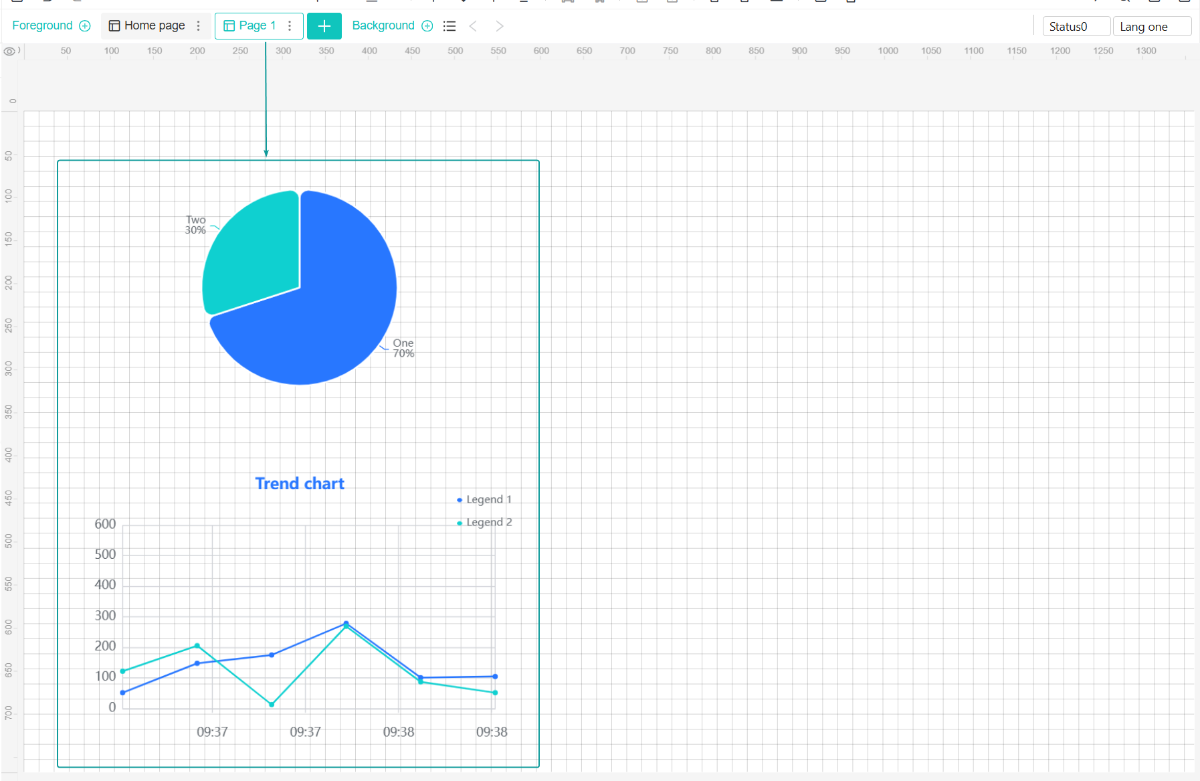The height and width of the screenshot is (781, 1200).
Task: Toggle the Legend 2 series
Action: tap(484, 523)
